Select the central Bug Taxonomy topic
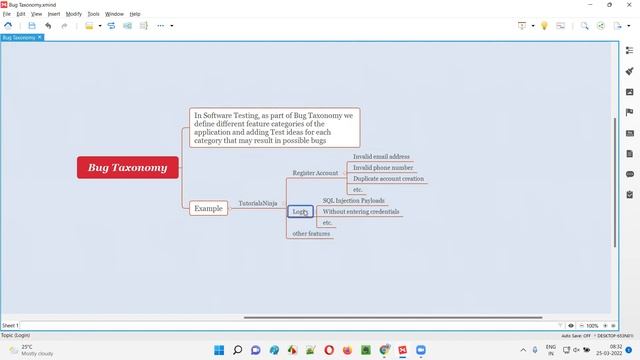This screenshot has width=640, height=360. pyautogui.click(x=128, y=167)
